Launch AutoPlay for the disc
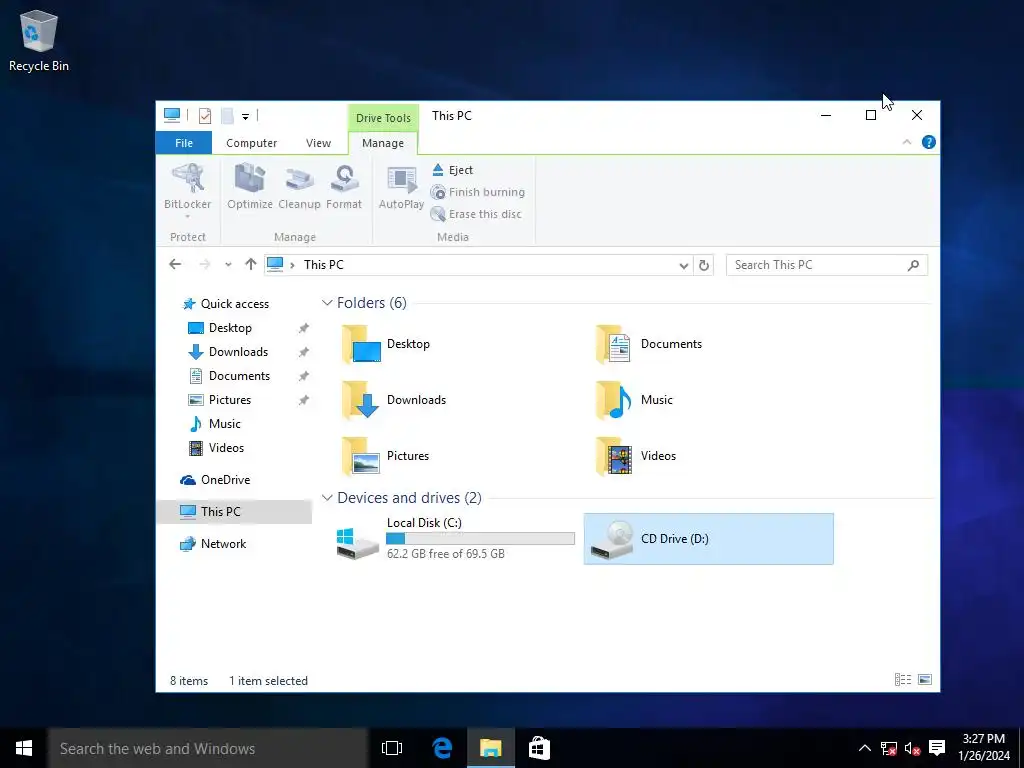This screenshot has height=768, width=1024. pos(401,187)
